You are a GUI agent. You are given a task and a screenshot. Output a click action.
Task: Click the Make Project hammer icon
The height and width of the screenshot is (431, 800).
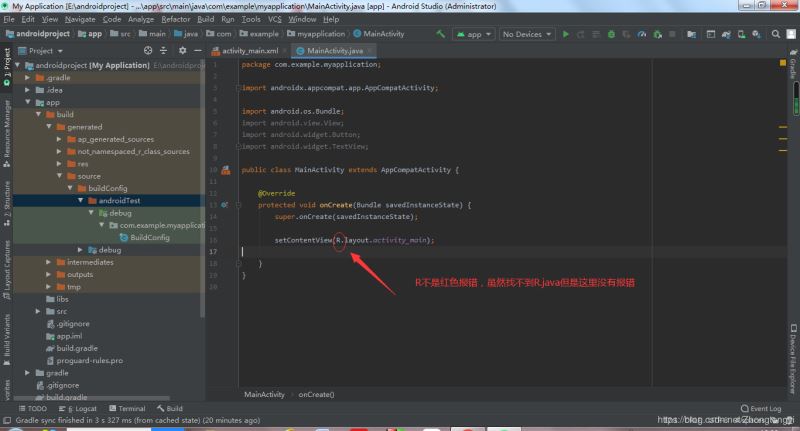click(x=441, y=34)
